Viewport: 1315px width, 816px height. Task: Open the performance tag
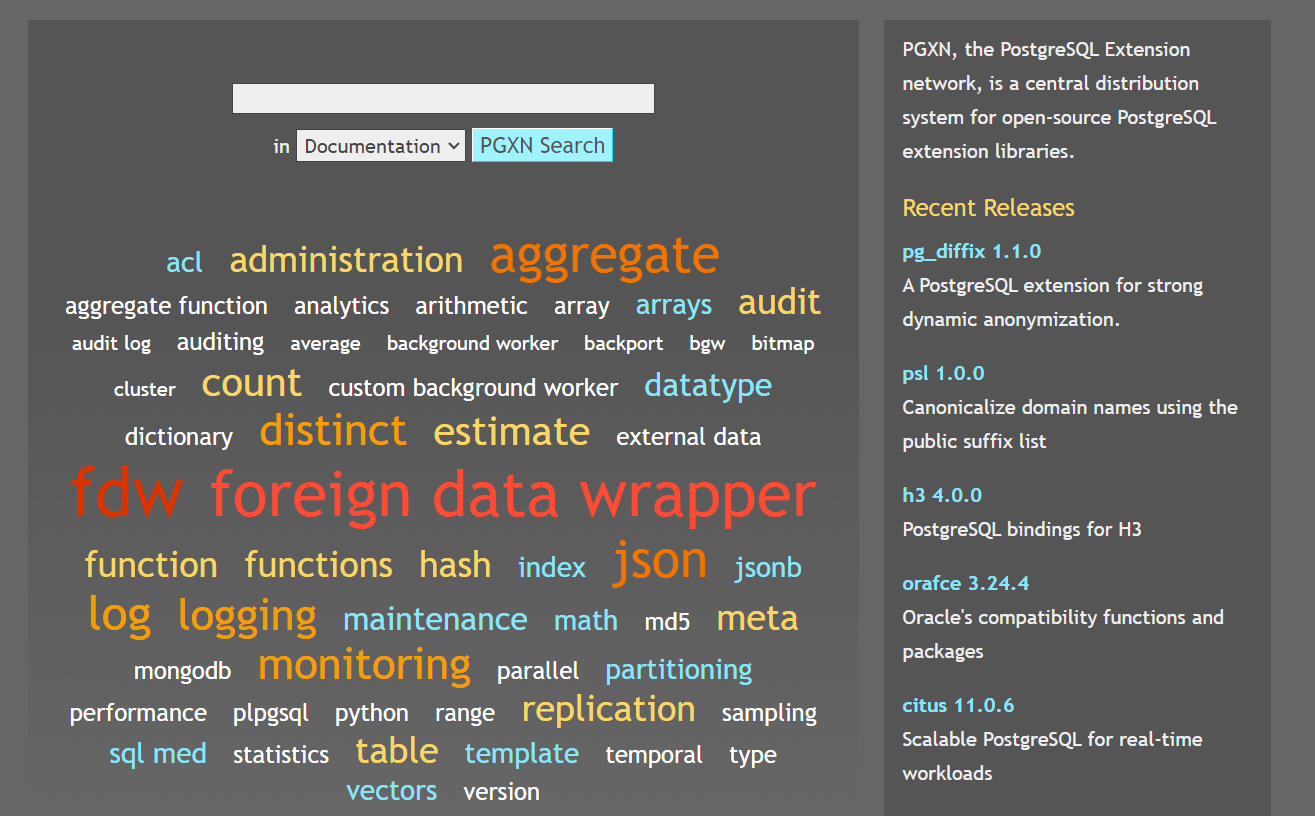[138, 714]
